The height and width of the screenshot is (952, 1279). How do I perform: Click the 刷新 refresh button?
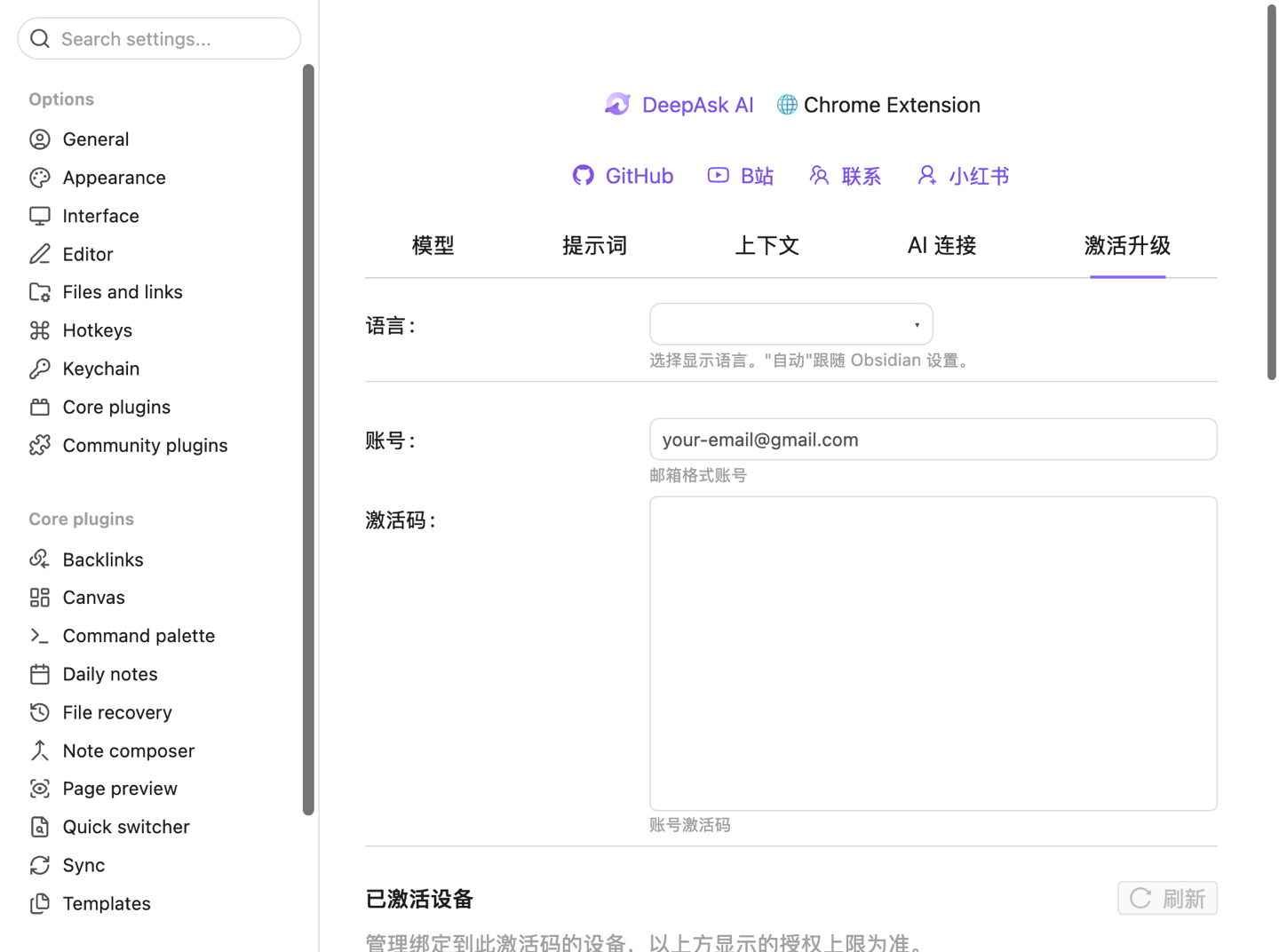(1167, 899)
